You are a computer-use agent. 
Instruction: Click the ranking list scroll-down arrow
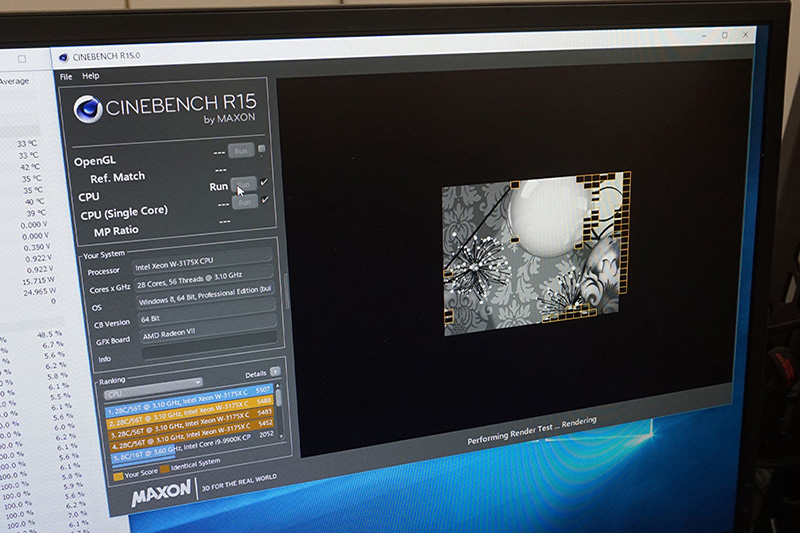(282, 437)
